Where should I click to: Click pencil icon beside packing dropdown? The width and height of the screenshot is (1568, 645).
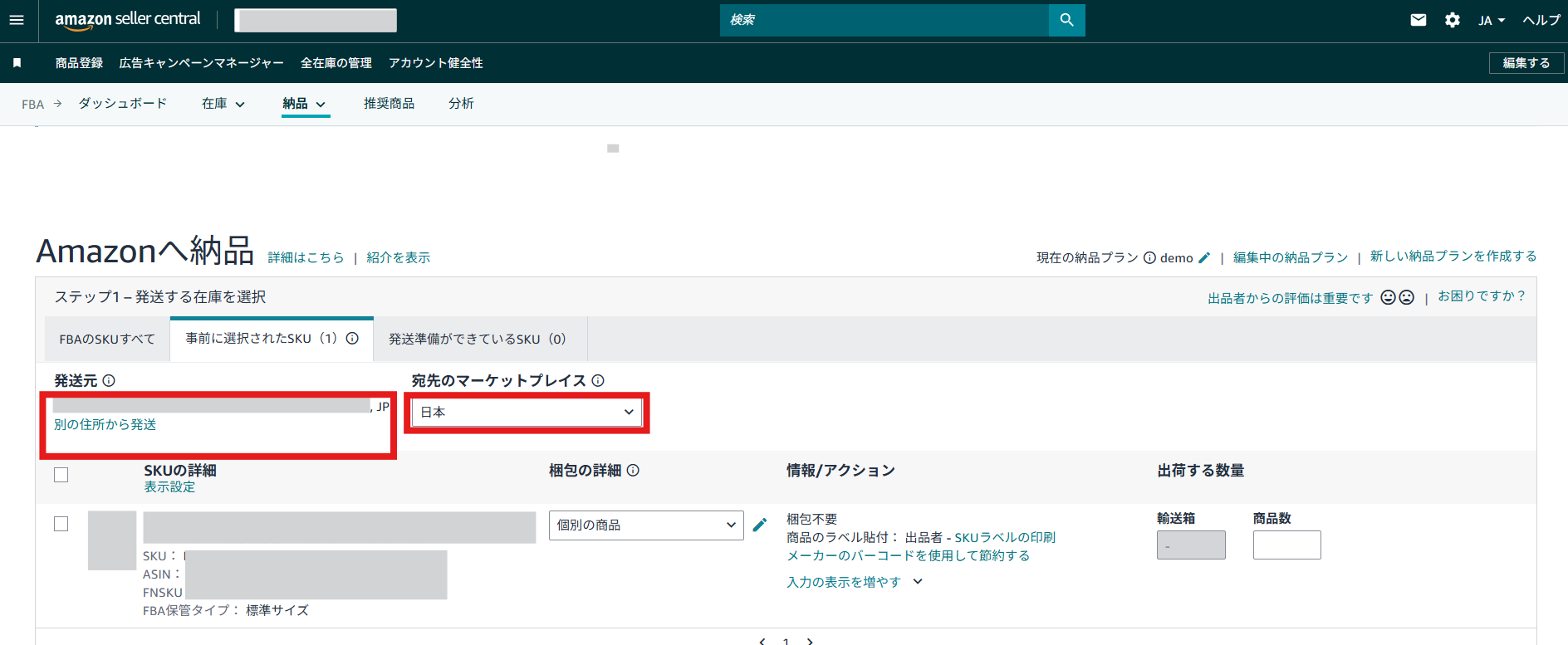click(x=759, y=525)
